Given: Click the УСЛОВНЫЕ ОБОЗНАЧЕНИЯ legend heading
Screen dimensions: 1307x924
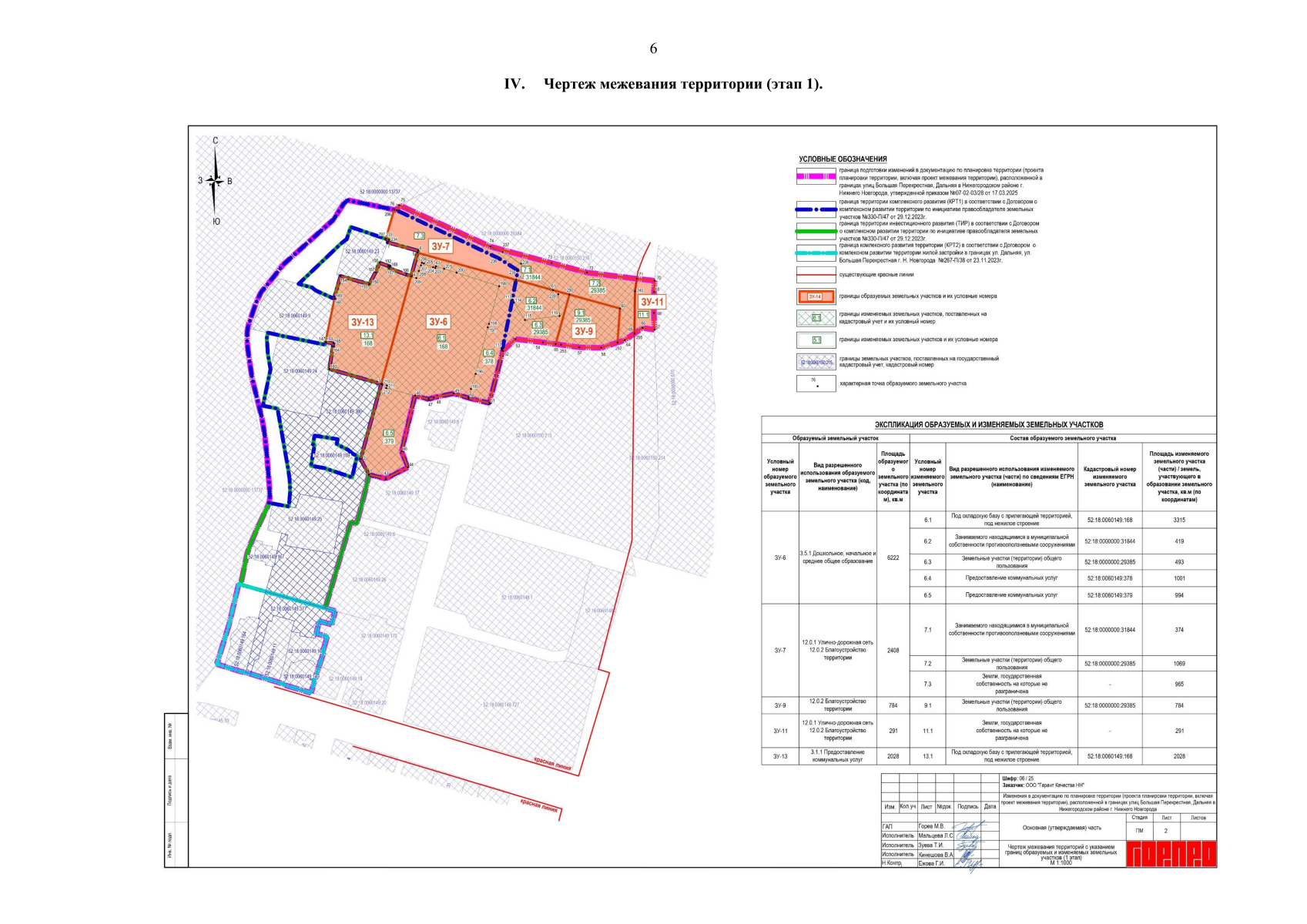Looking at the screenshot, I should [843, 159].
